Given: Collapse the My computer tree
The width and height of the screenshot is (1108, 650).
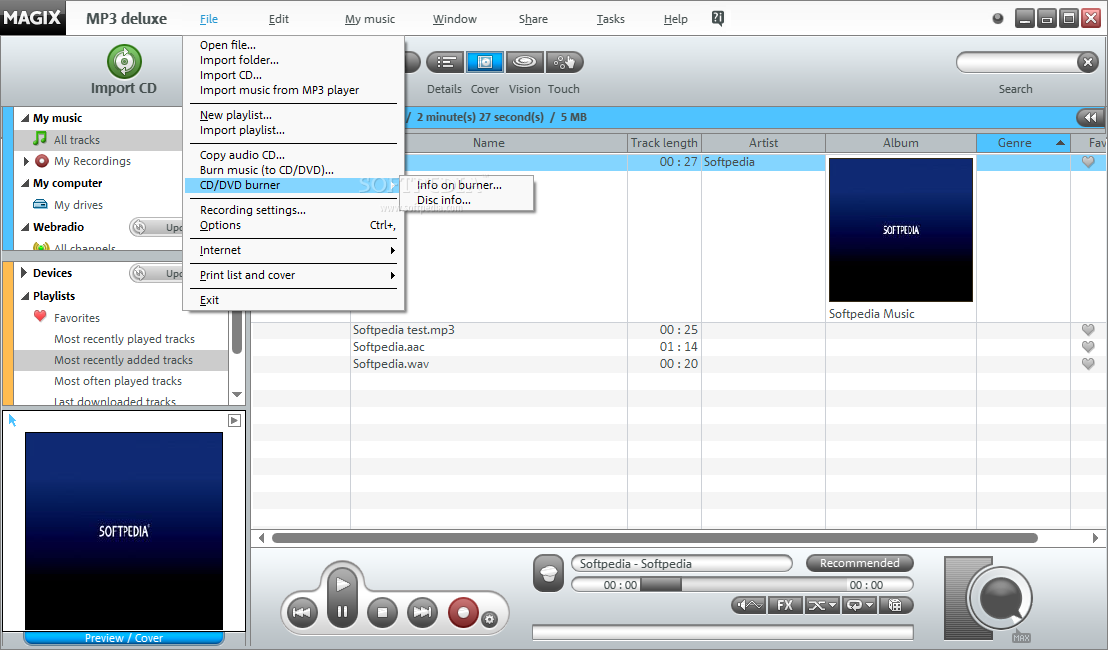Looking at the screenshot, I should pos(25,184).
